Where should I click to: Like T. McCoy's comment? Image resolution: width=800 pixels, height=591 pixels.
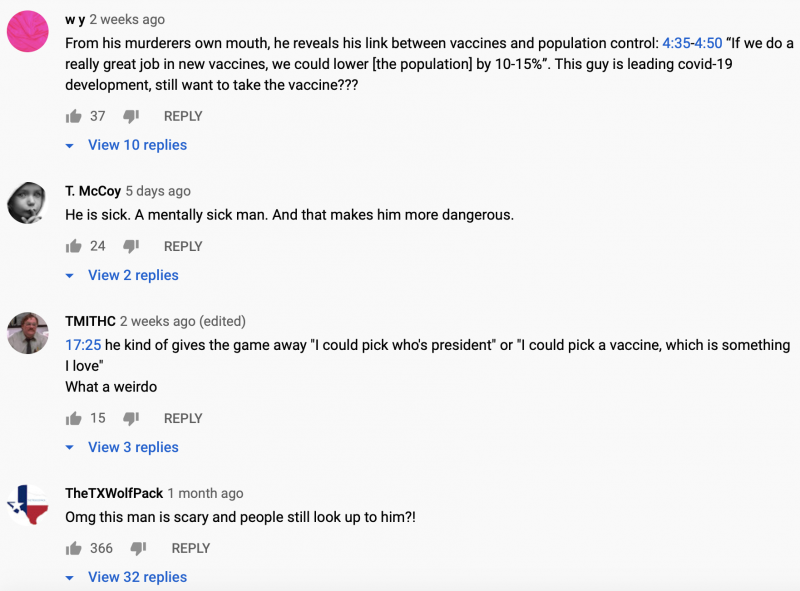(73, 246)
